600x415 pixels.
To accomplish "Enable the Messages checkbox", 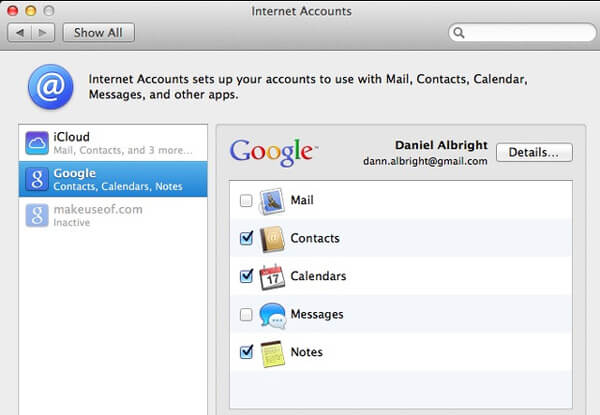I will [246, 314].
